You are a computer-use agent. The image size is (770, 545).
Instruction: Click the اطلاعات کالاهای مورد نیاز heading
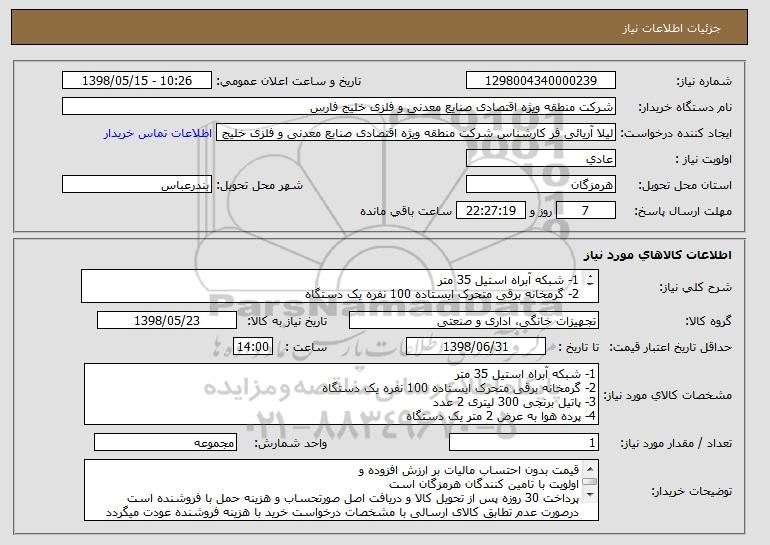(x=658, y=255)
